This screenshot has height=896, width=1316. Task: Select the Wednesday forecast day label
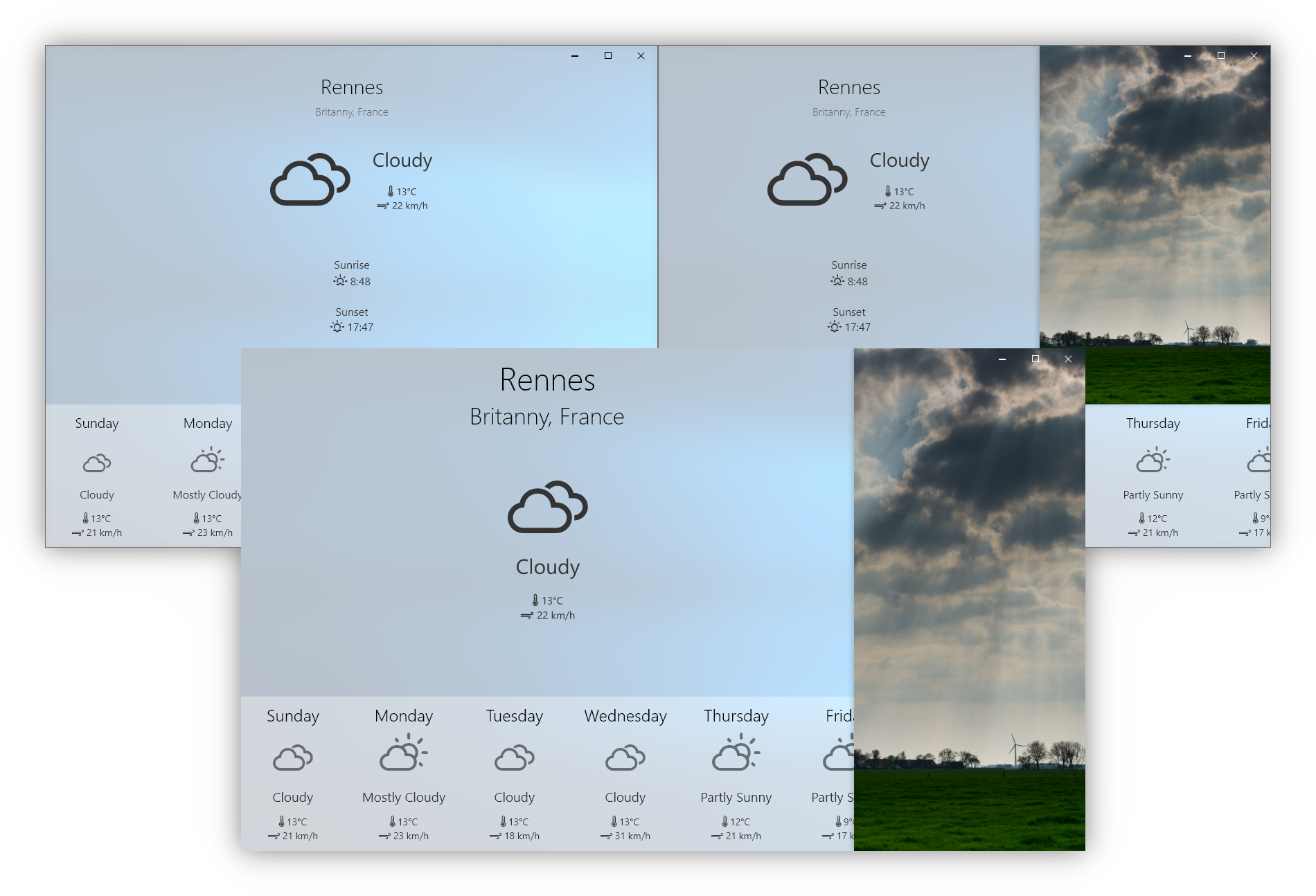pyautogui.click(x=625, y=716)
